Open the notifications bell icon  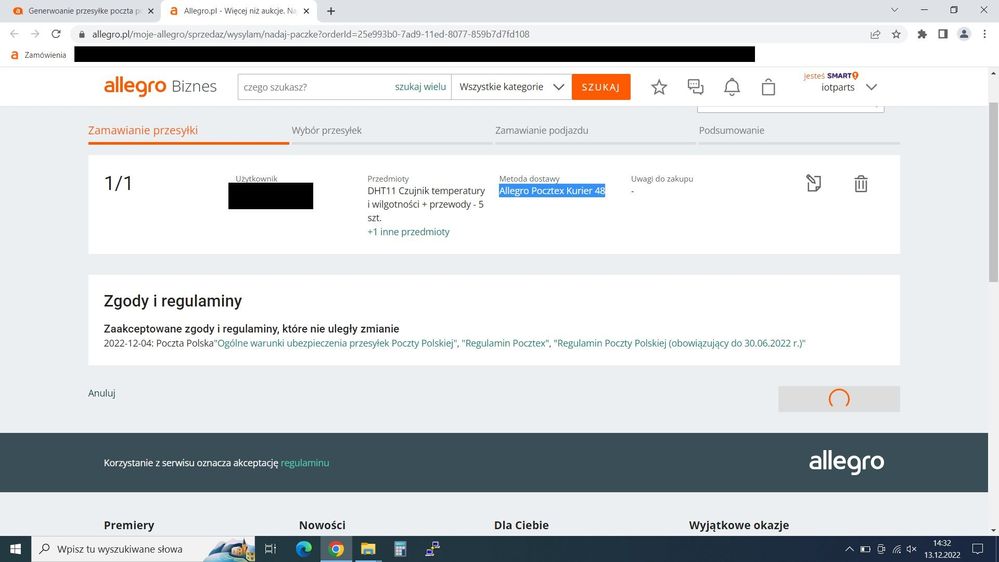731,87
